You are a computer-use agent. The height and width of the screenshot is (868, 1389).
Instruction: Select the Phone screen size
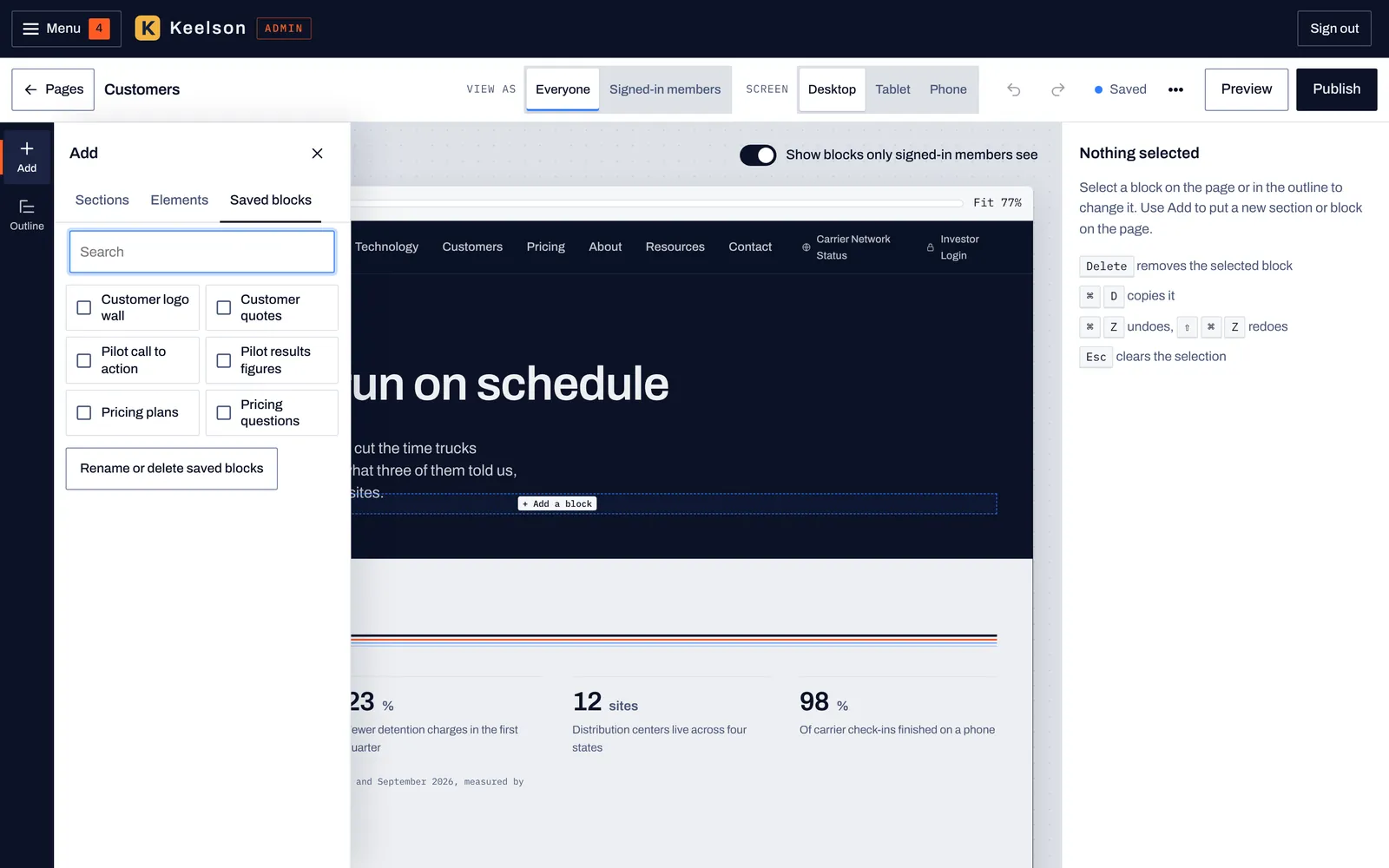[x=948, y=89]
